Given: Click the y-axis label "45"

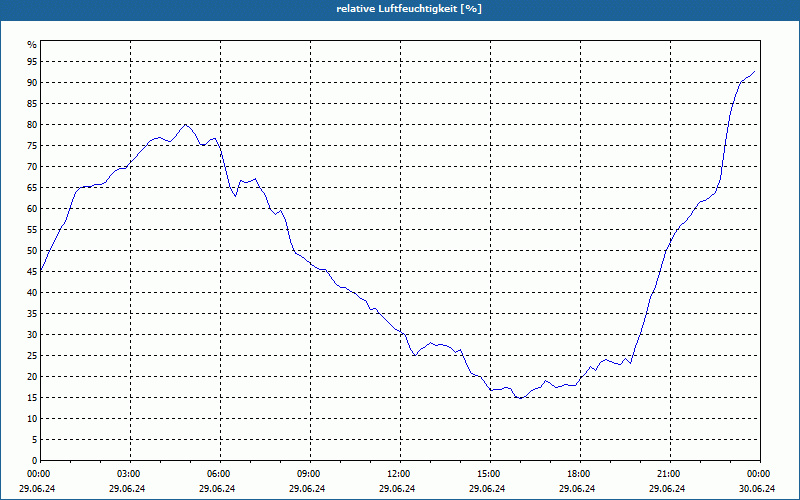Looking at the screenshot, I should [x=32, y=271].
